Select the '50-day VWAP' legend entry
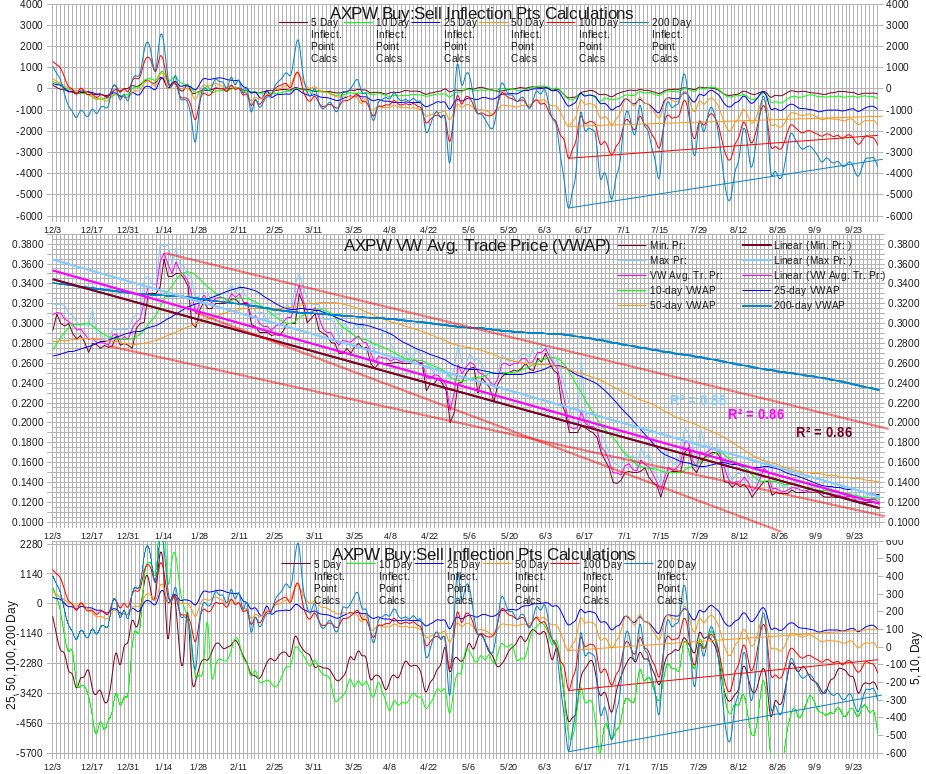926x774 pixels. [x=682, y=305]
